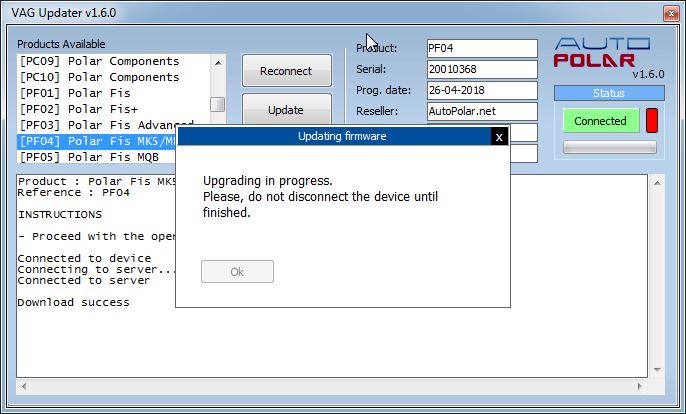Click the 'Upgrading in progress.' message text
The width and height of the screenshot is (686, 414).
pyautogui.click(x=268, y=181)
